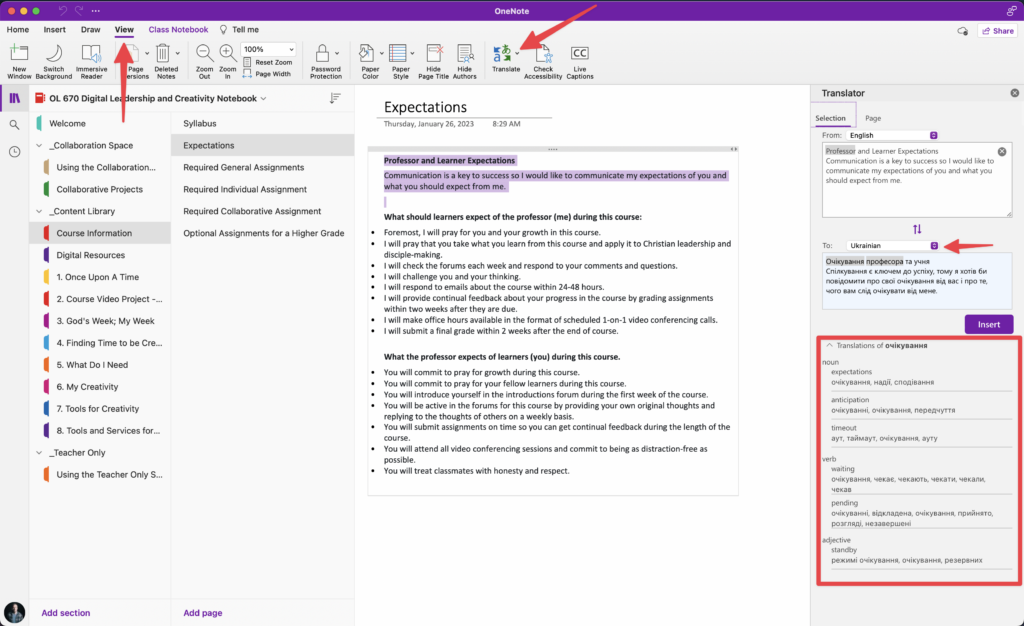This screenshot has height=626, width=1024.
Task: Open the Welcome section
Action: [x=100, y=123]
